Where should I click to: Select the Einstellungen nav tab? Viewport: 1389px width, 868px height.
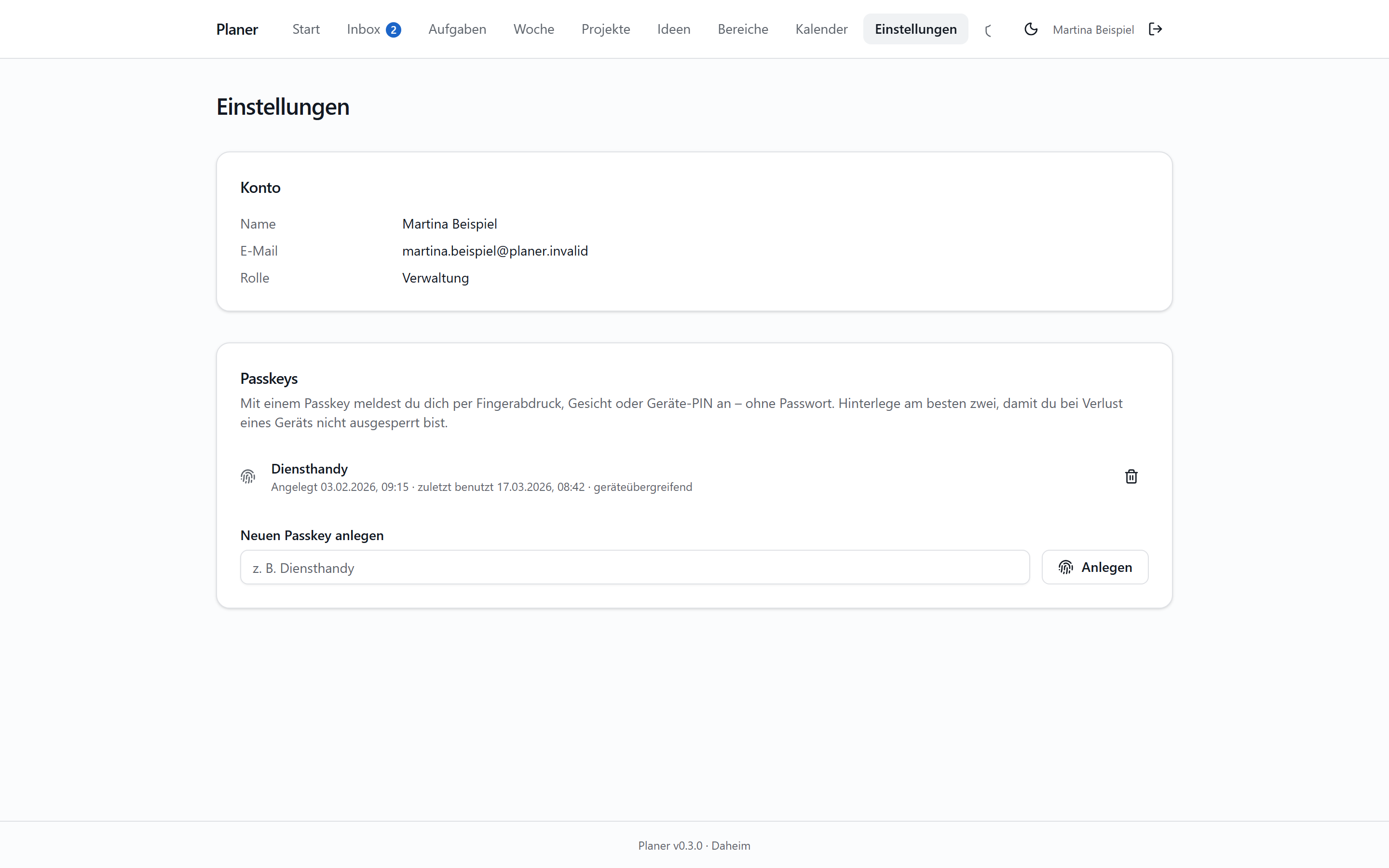click(x=915, y=29)
